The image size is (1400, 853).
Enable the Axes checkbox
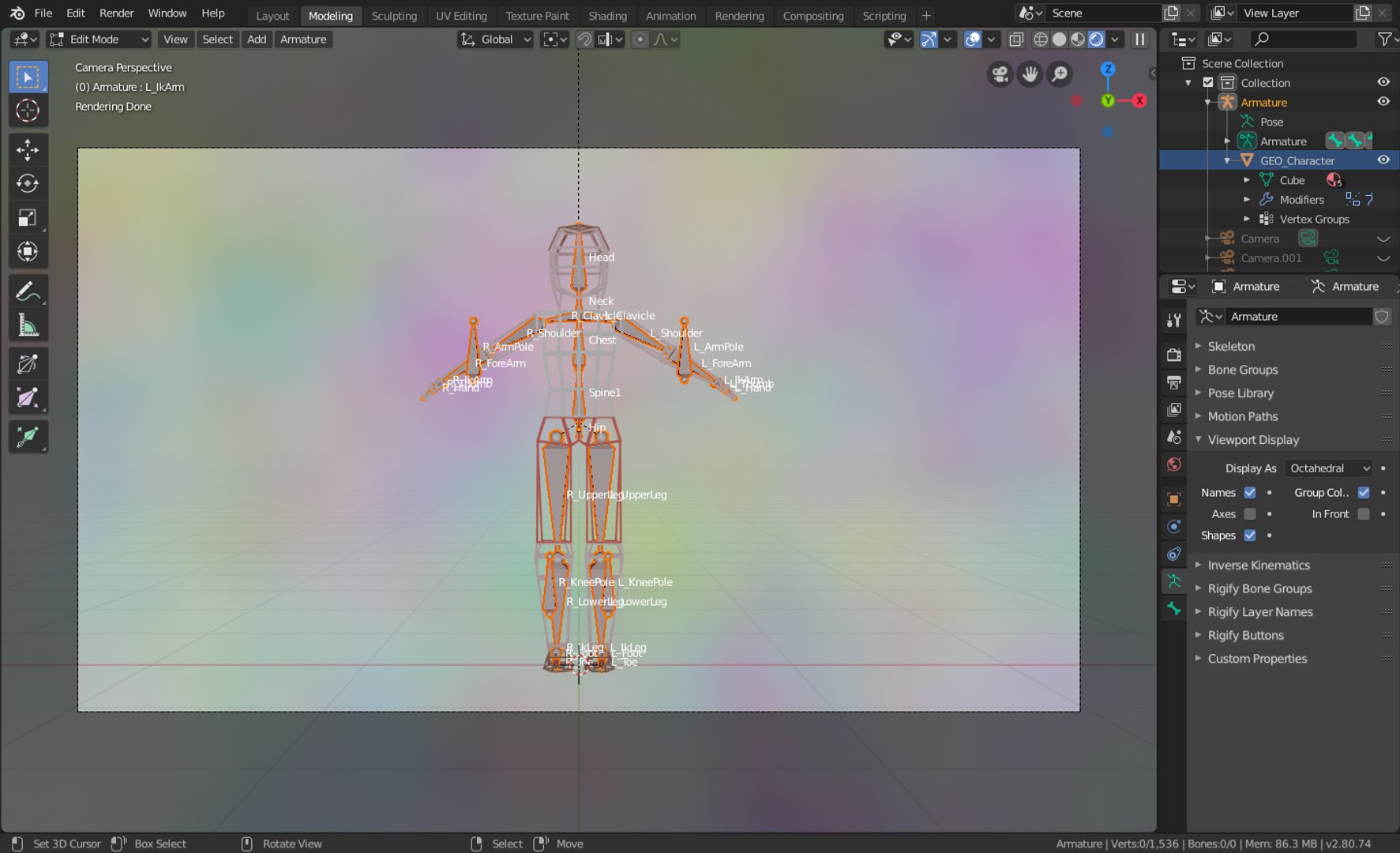1250,514
